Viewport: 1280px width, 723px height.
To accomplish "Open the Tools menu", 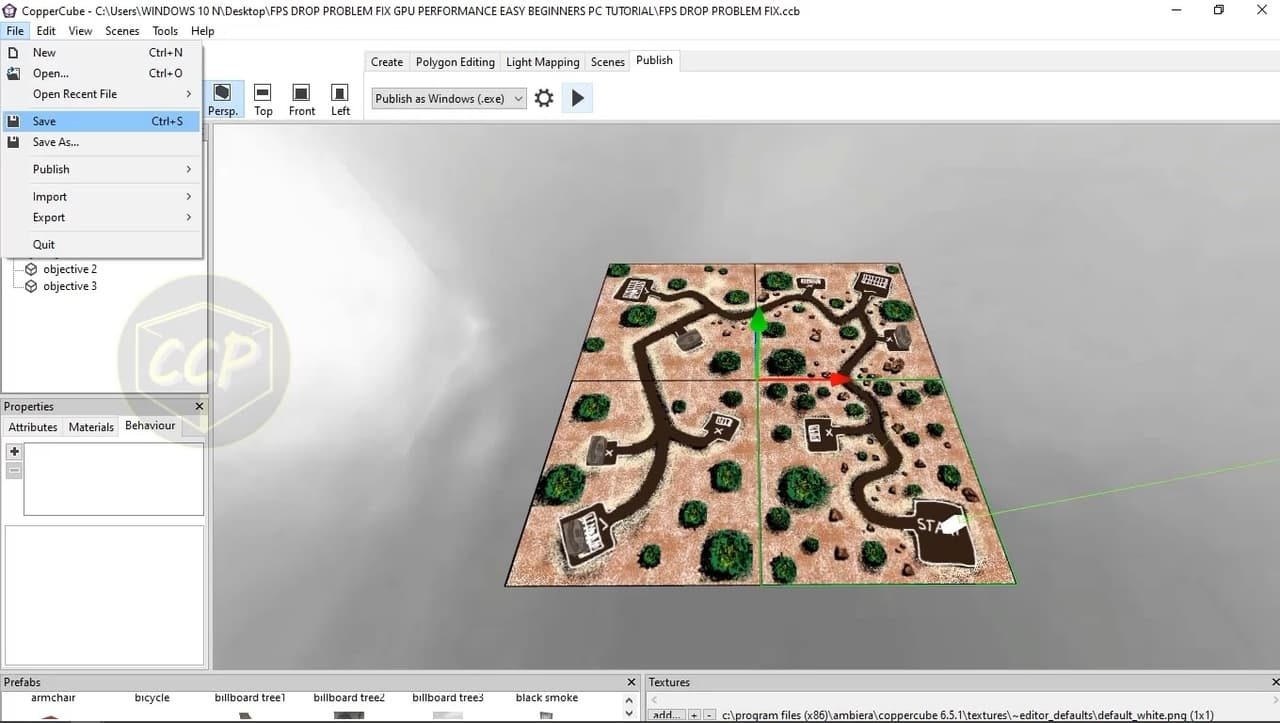I will pyautogui.click(x=165, y=31).
